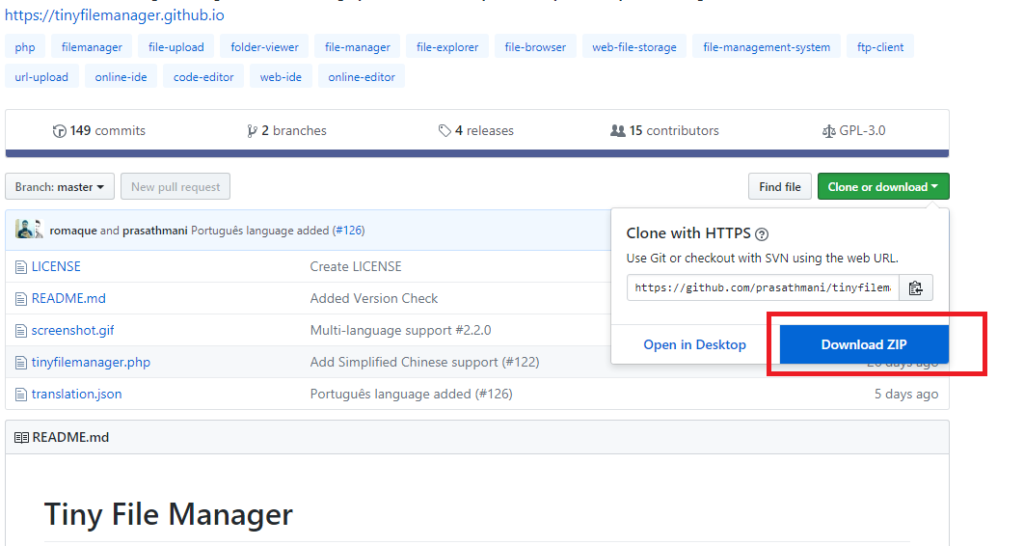The image size is (1024, 546).
Task: Click the file icon next to tinyfilemanager.php
Action: 21,362
